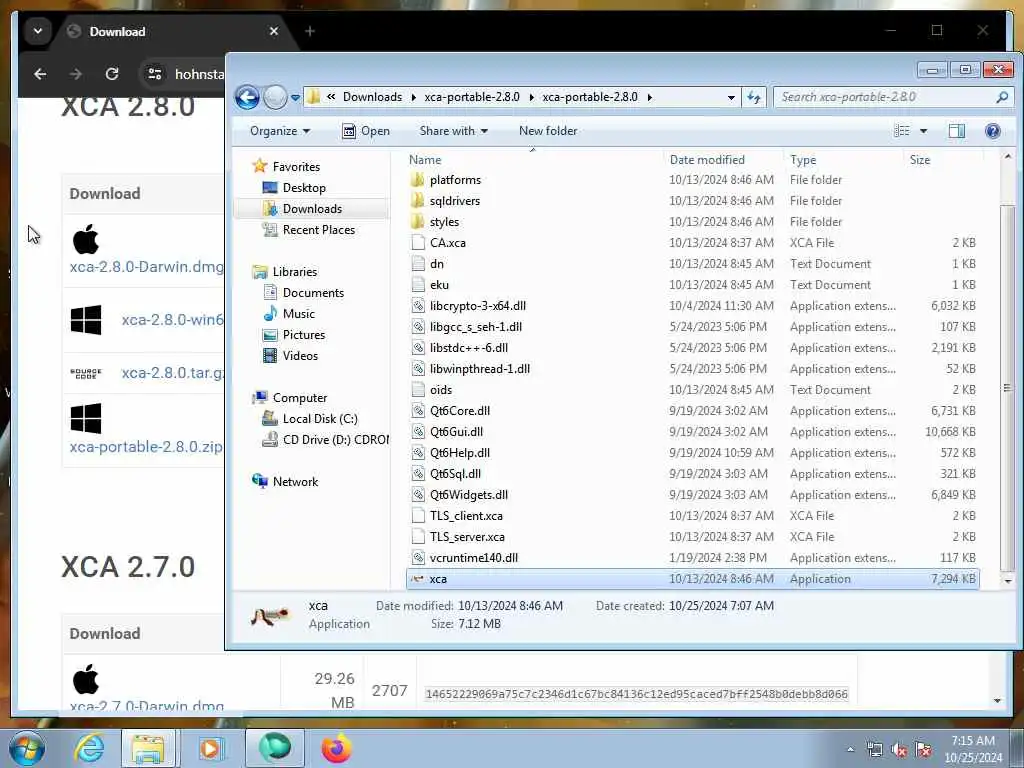Select Favorites in navigation pane
The height and width of the screenshot is (768, 1024).
click(x=286, y=167)
